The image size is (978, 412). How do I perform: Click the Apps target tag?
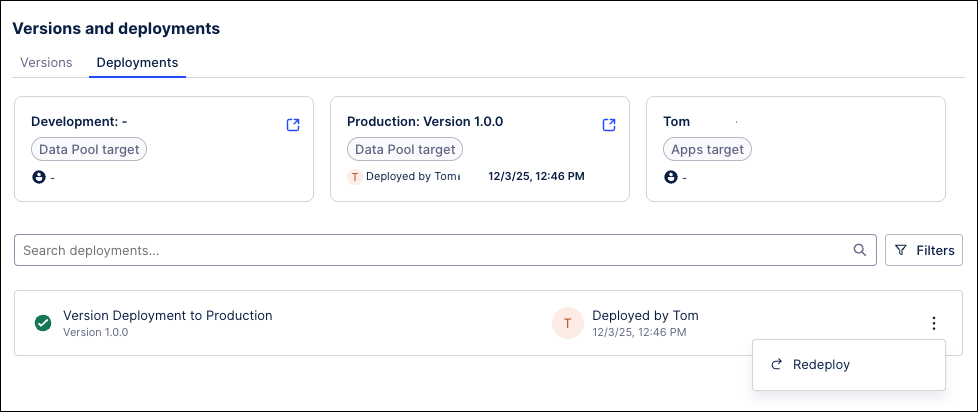click(707, 150)
